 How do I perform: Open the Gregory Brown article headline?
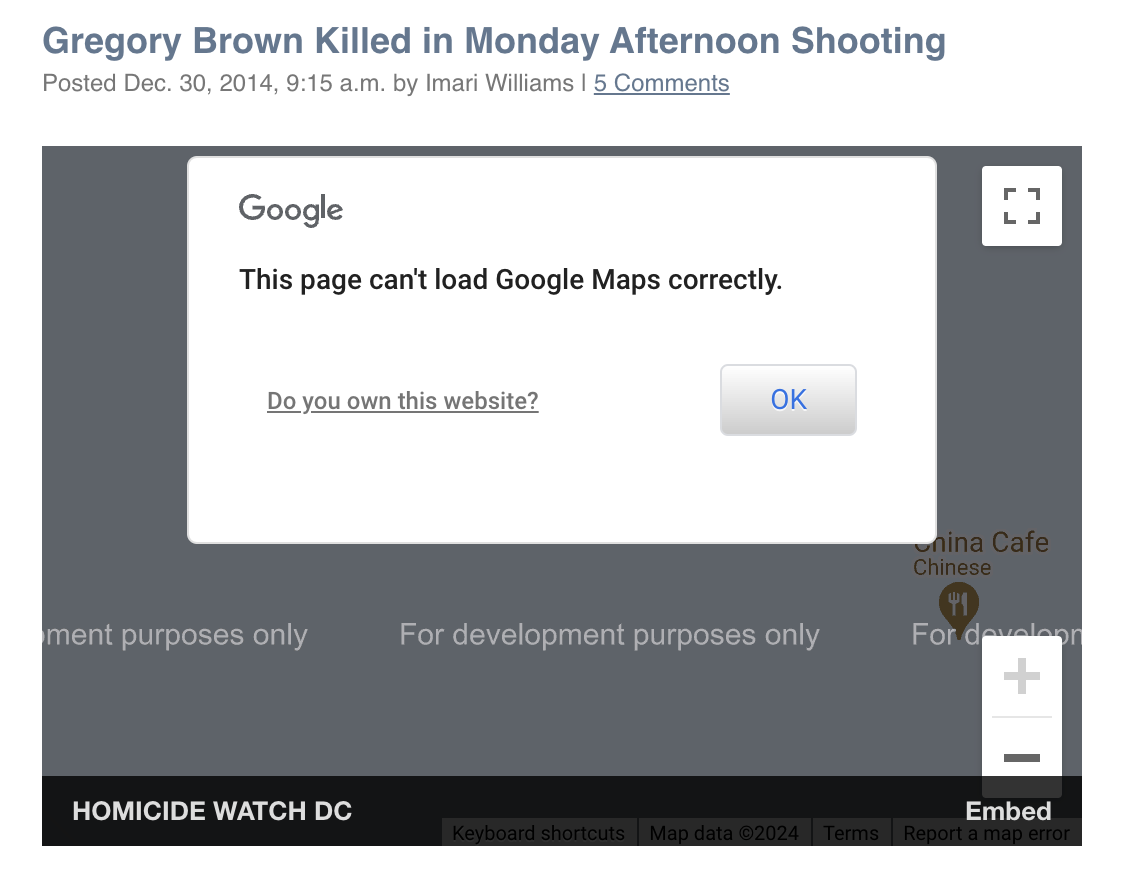coord(494,41)
